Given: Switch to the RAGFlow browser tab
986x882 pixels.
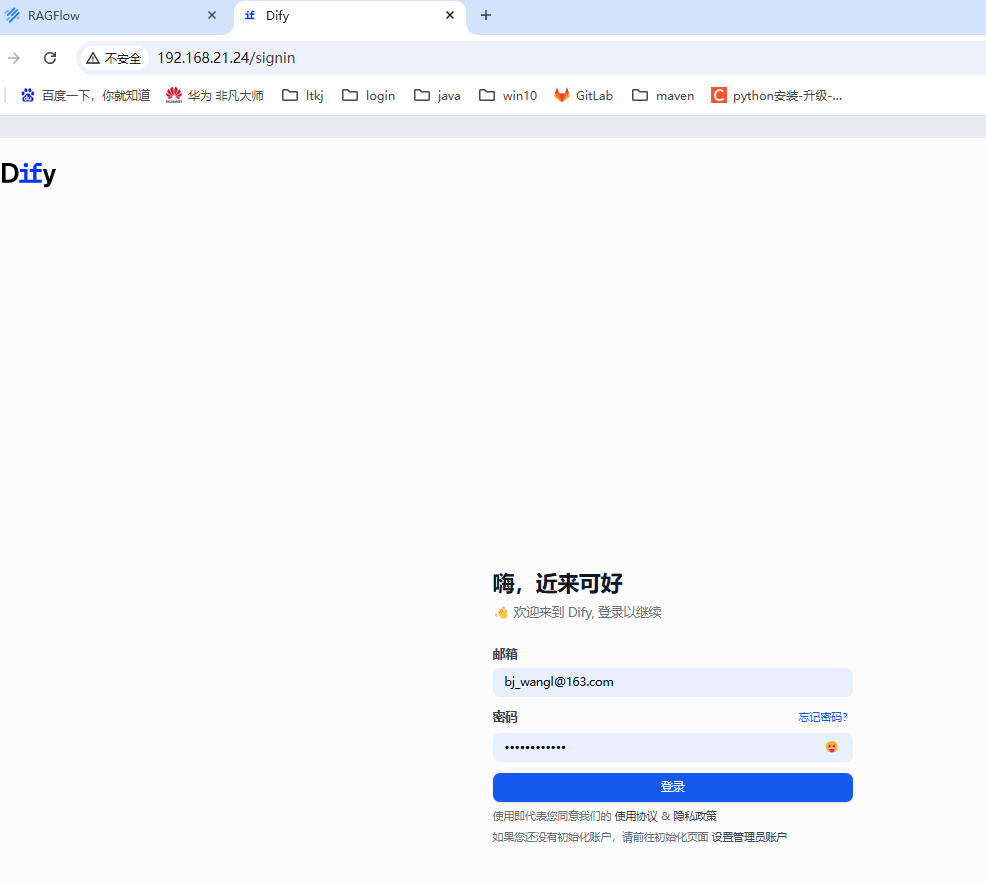Looking at the screenshot, I should 113,16.
